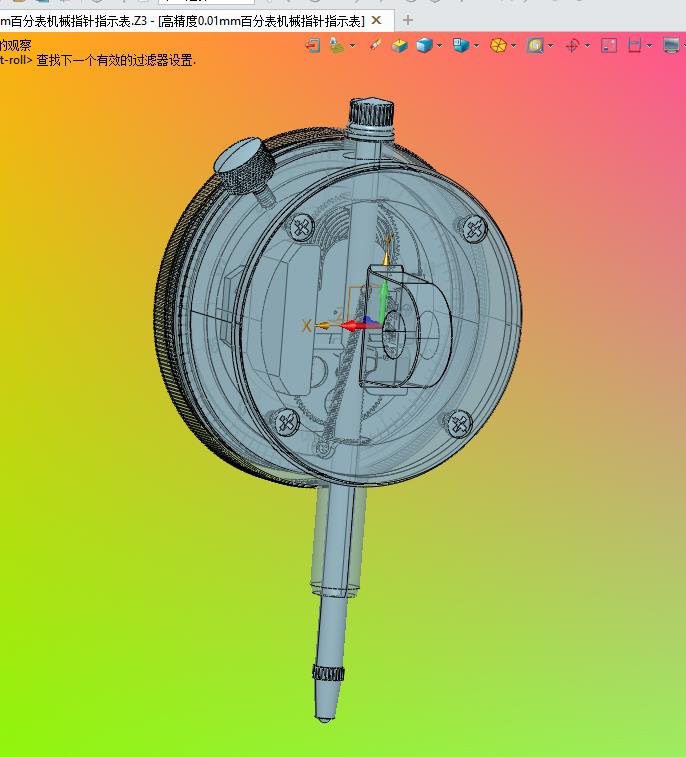Click the orange X axis label on the model
The height and width of the screenshot is (757, 686).
[x=306, y=326]
